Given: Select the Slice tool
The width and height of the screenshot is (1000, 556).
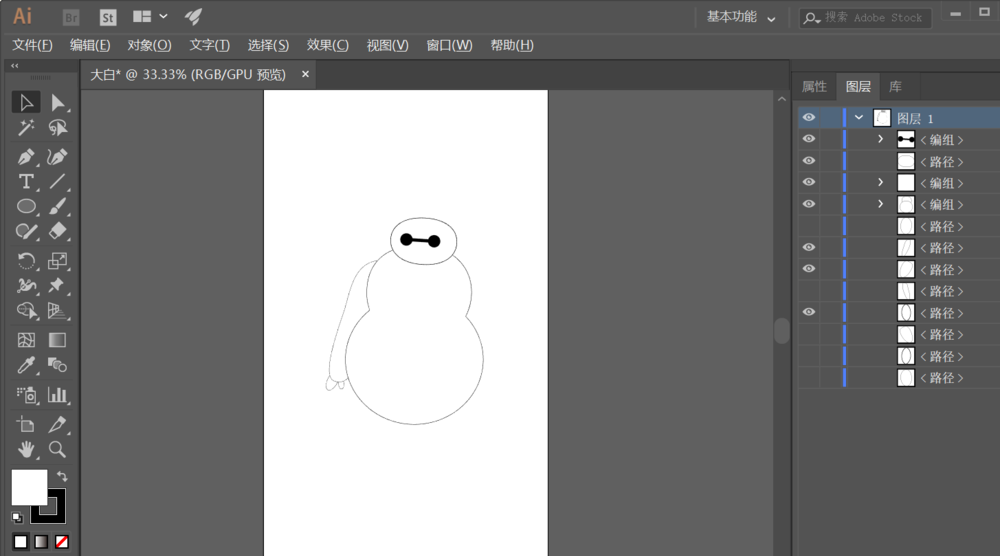Looking at the screenshot, I should pyautogui.click(x=57, y=425).
